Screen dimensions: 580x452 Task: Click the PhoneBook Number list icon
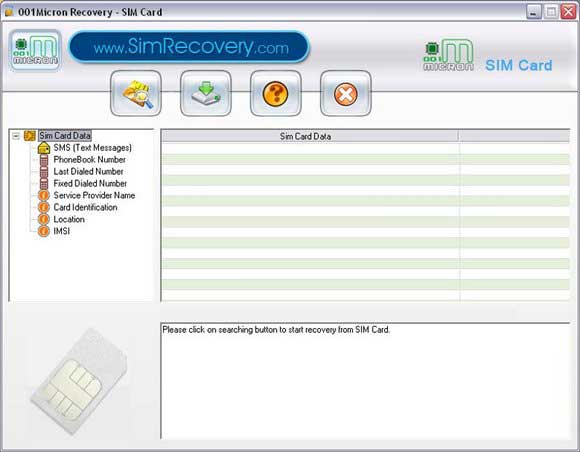pos(44,160)
